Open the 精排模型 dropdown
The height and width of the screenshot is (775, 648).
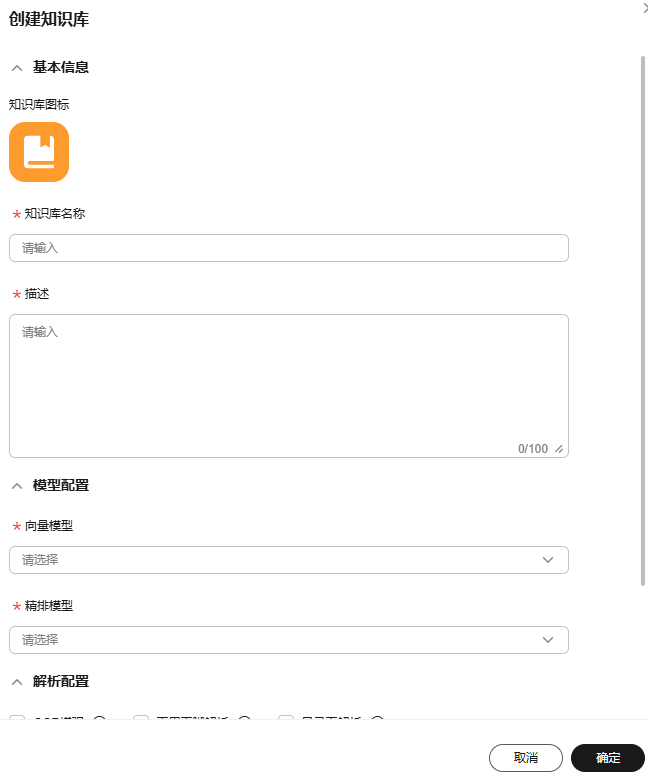(x=289, y=640)
